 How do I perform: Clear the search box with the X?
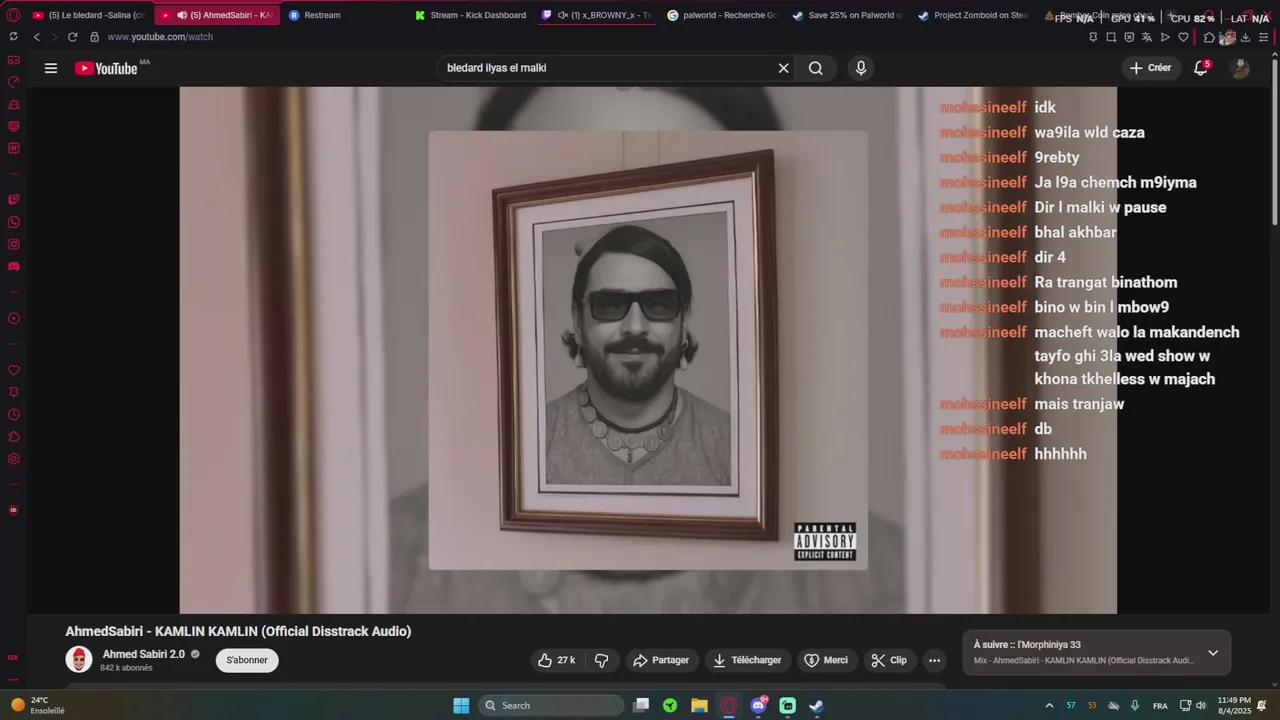coord(784,68)
